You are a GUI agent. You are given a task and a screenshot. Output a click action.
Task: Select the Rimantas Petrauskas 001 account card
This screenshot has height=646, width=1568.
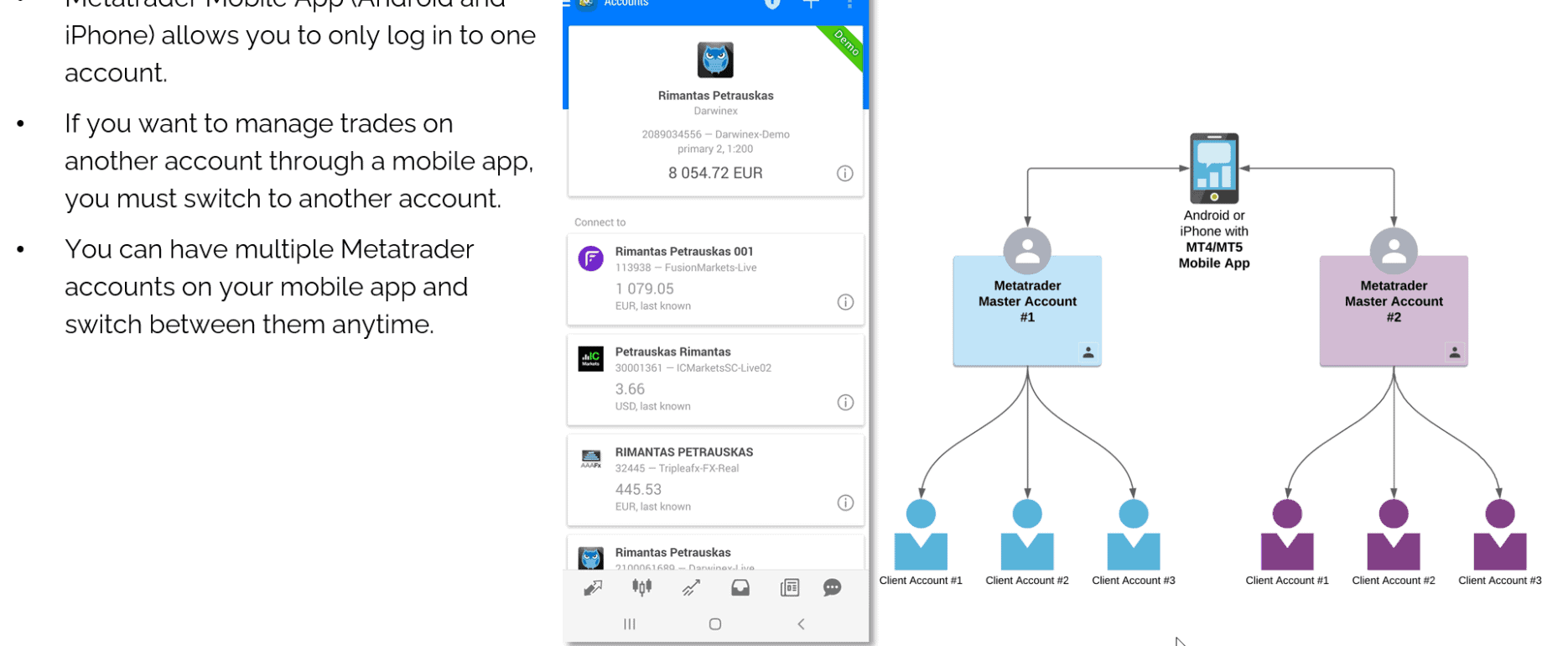[715, 279]
